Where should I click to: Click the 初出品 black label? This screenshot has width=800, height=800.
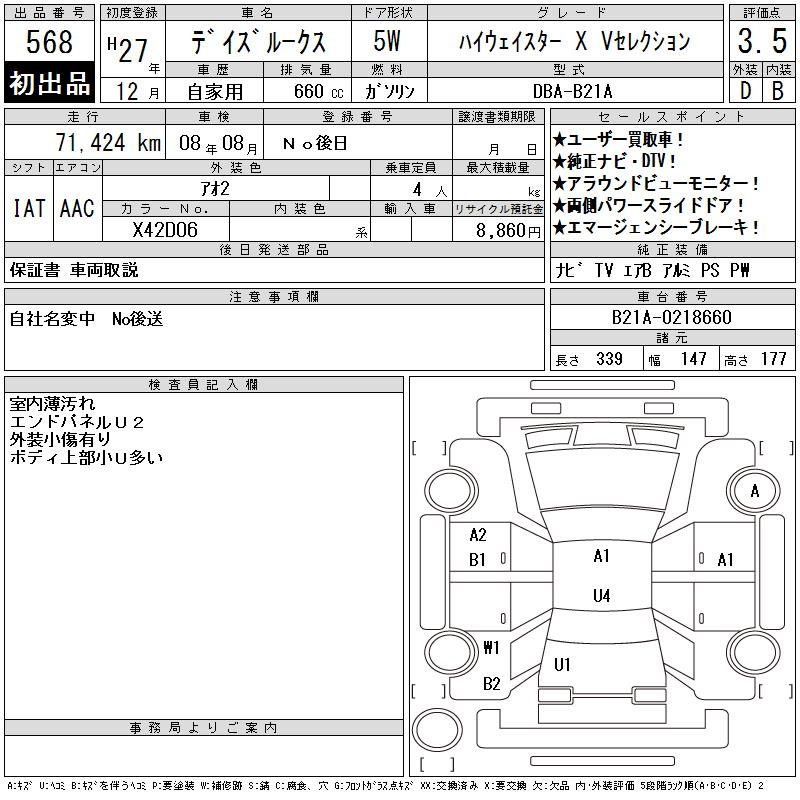(49, 83)
